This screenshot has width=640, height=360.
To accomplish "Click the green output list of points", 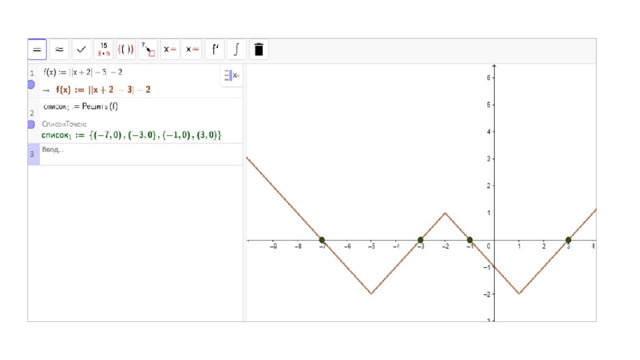I will (131, 135).
